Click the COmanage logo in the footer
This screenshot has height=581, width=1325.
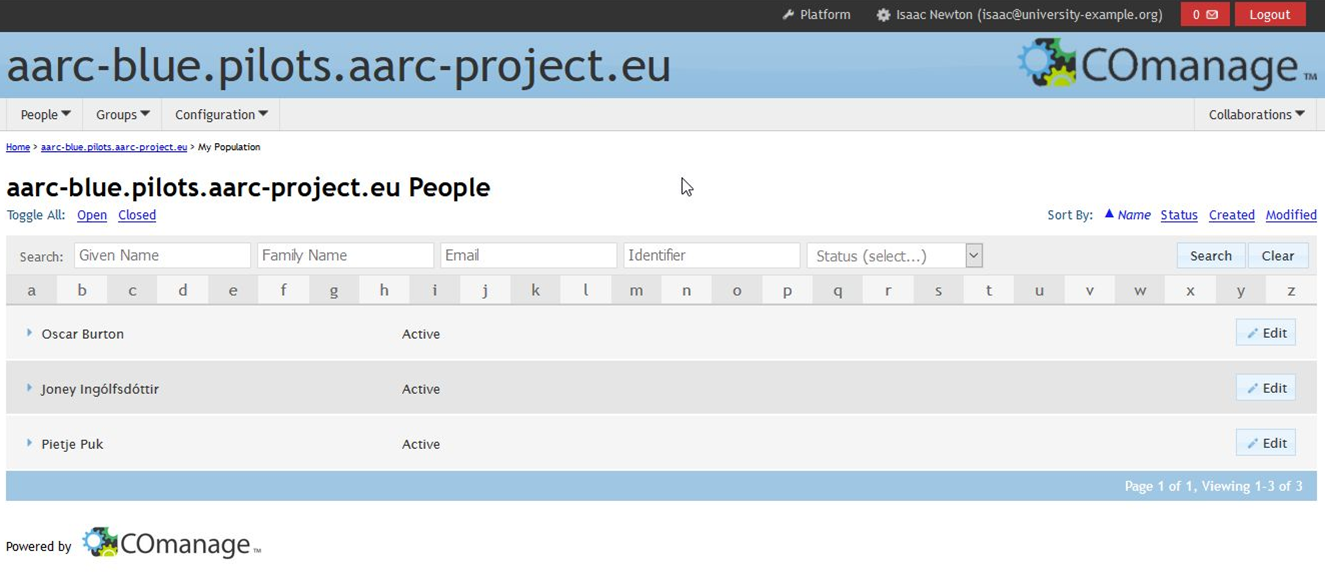click(x=170, y=543)
